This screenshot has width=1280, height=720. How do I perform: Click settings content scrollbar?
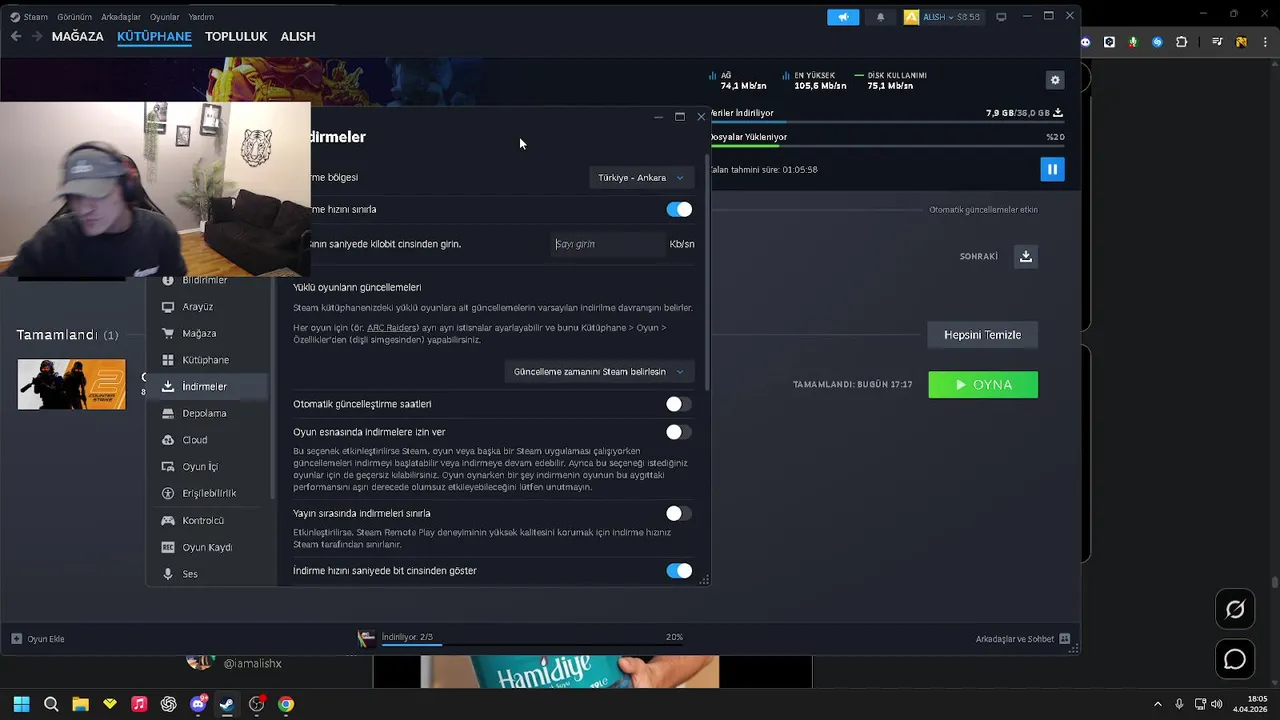pyautogui.click(x=707, y=272)
